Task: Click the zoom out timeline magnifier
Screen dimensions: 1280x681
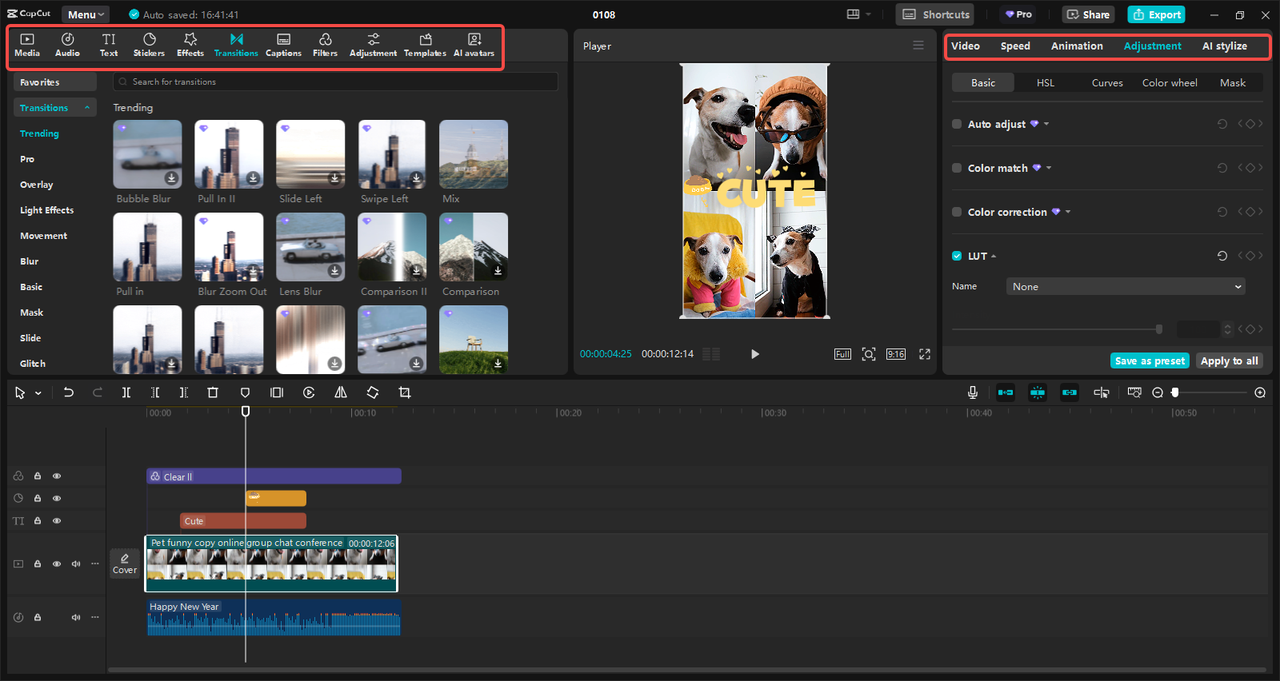Action: tap(1158, 393)
